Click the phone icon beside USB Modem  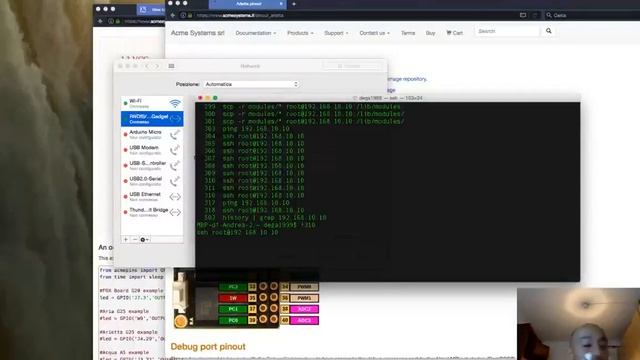[175, 150]
